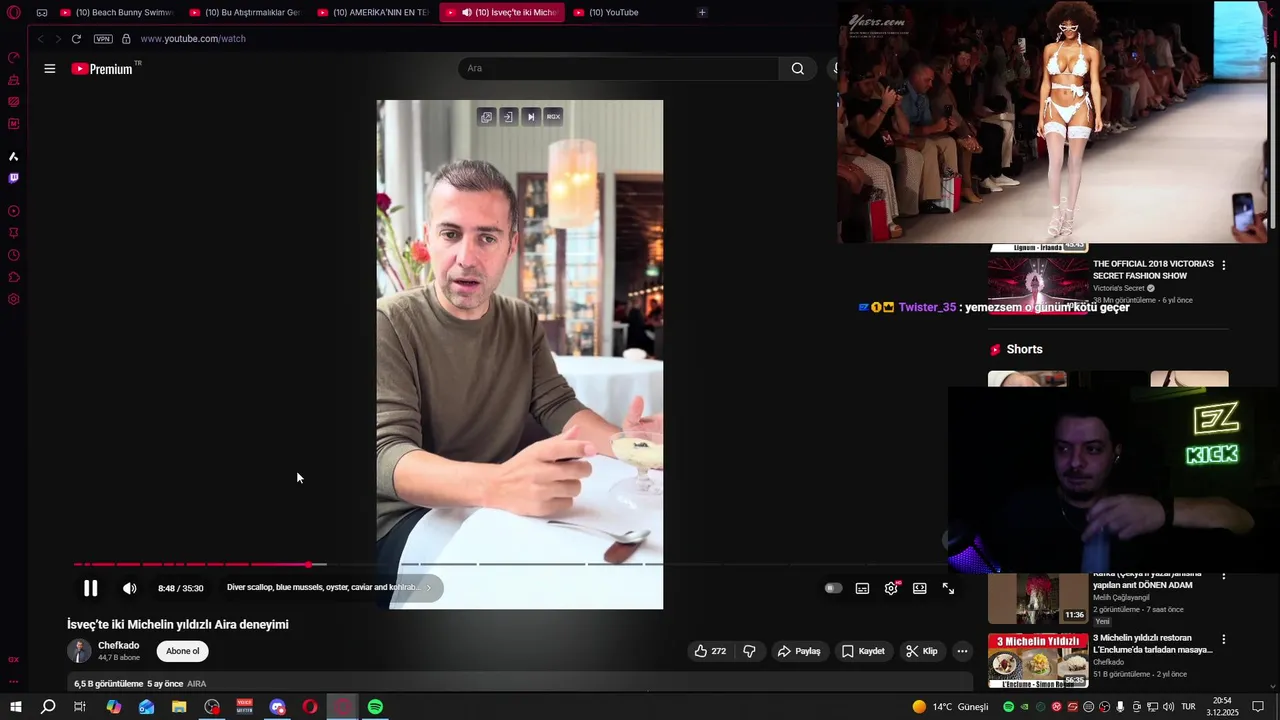
Task: Launch Spotify from the taskbar
Action: [375, 707]
